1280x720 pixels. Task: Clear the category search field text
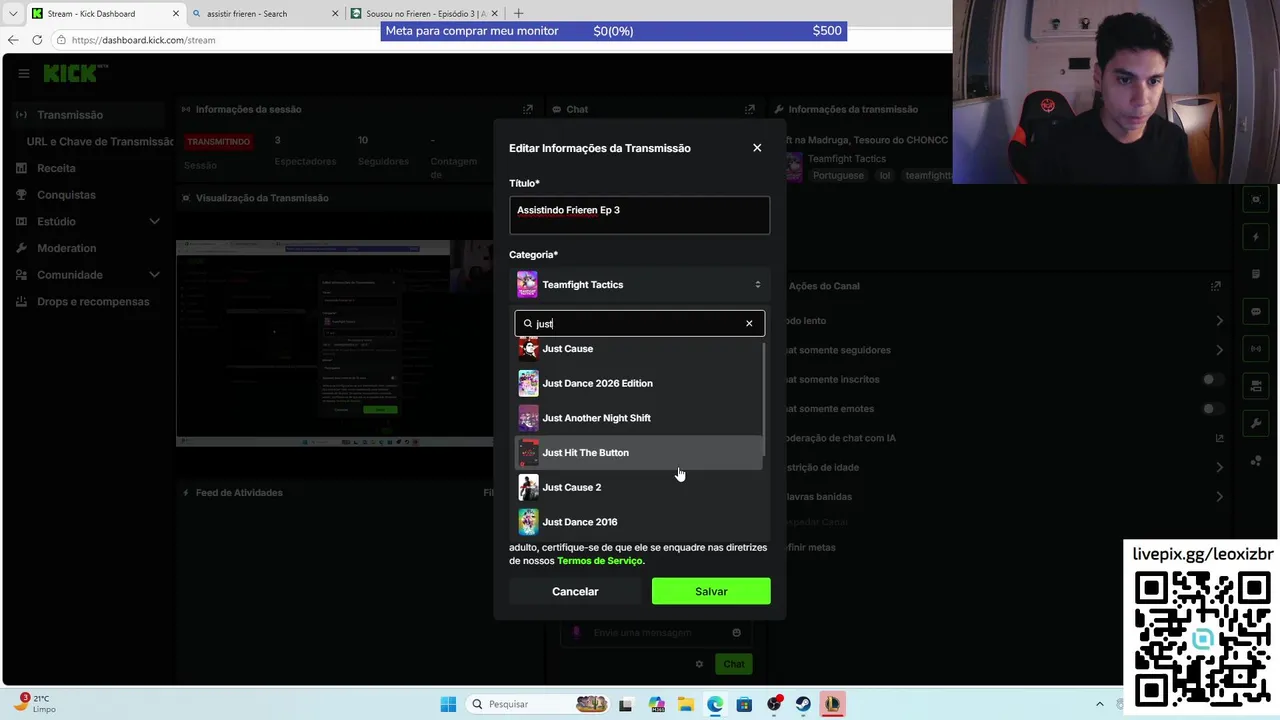click(749, 323)
